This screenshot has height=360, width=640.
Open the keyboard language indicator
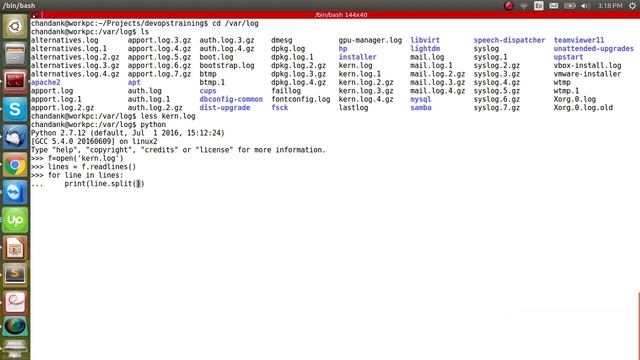click(x=539, y=6)
